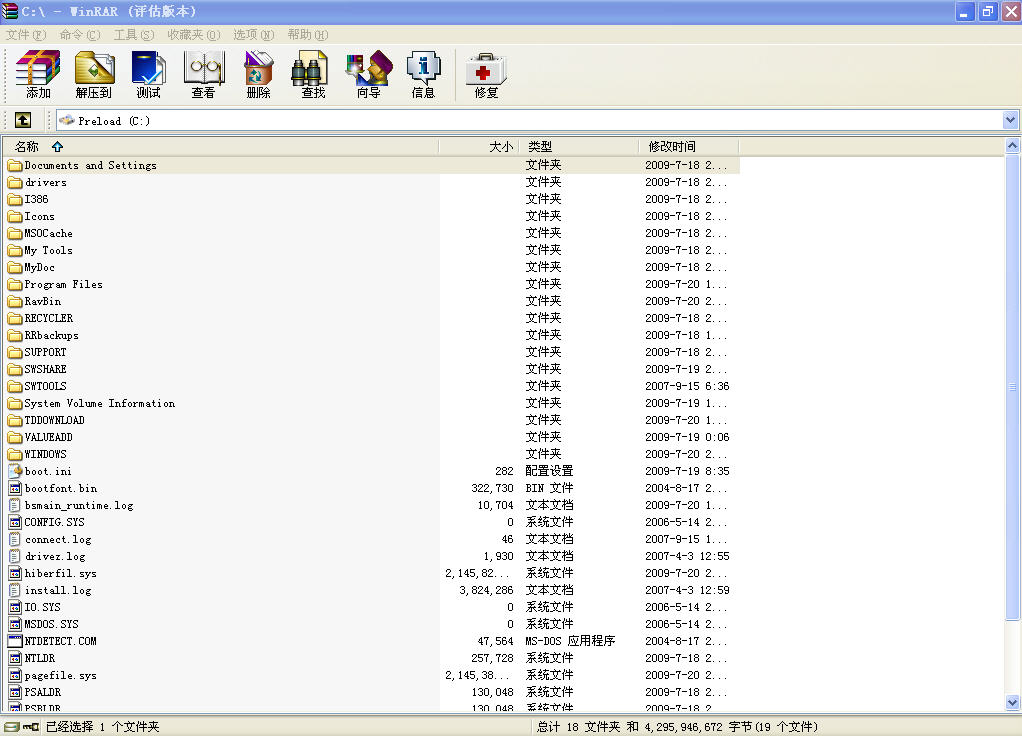1022x736 pixels.
Task: Open the 查看 (View) toolbar icon
Action: (203, 74)
